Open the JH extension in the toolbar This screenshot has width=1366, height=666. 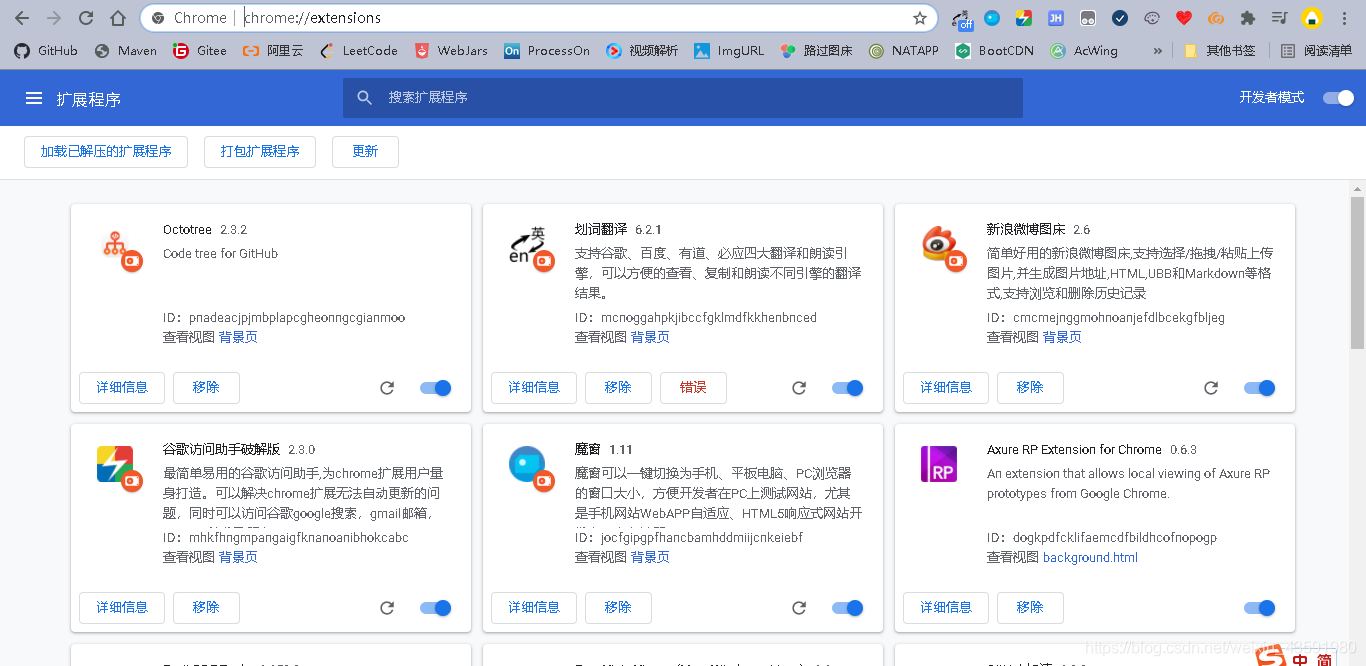tap(1055, 18)
